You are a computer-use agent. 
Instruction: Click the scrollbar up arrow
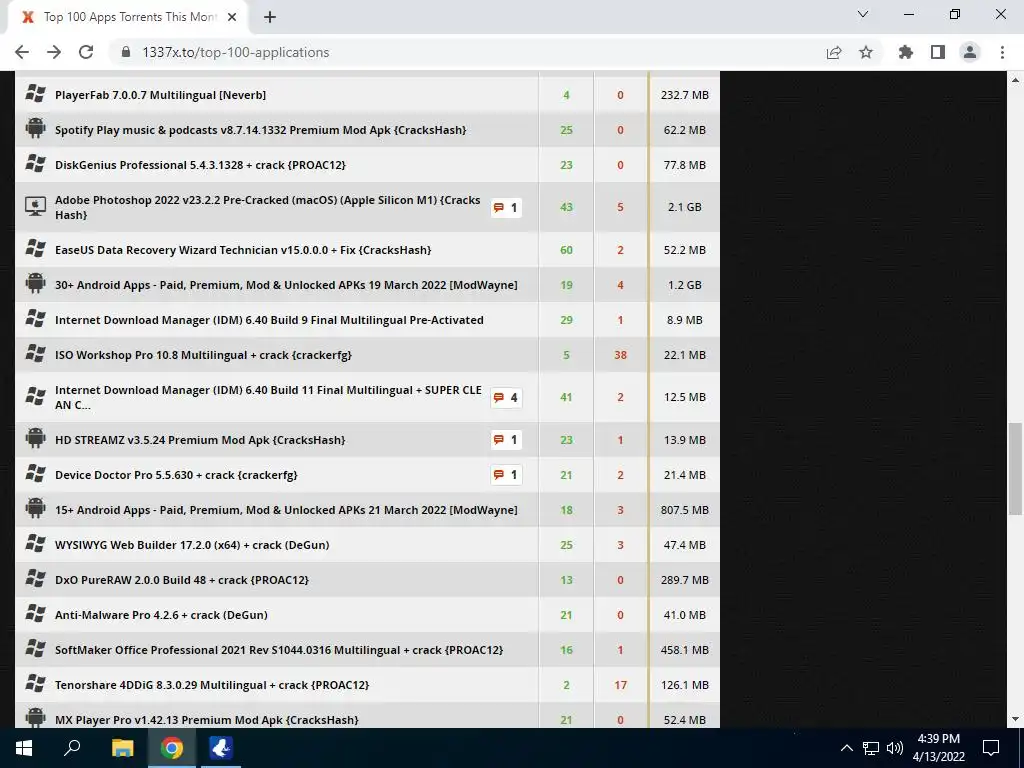(1015, 80)
